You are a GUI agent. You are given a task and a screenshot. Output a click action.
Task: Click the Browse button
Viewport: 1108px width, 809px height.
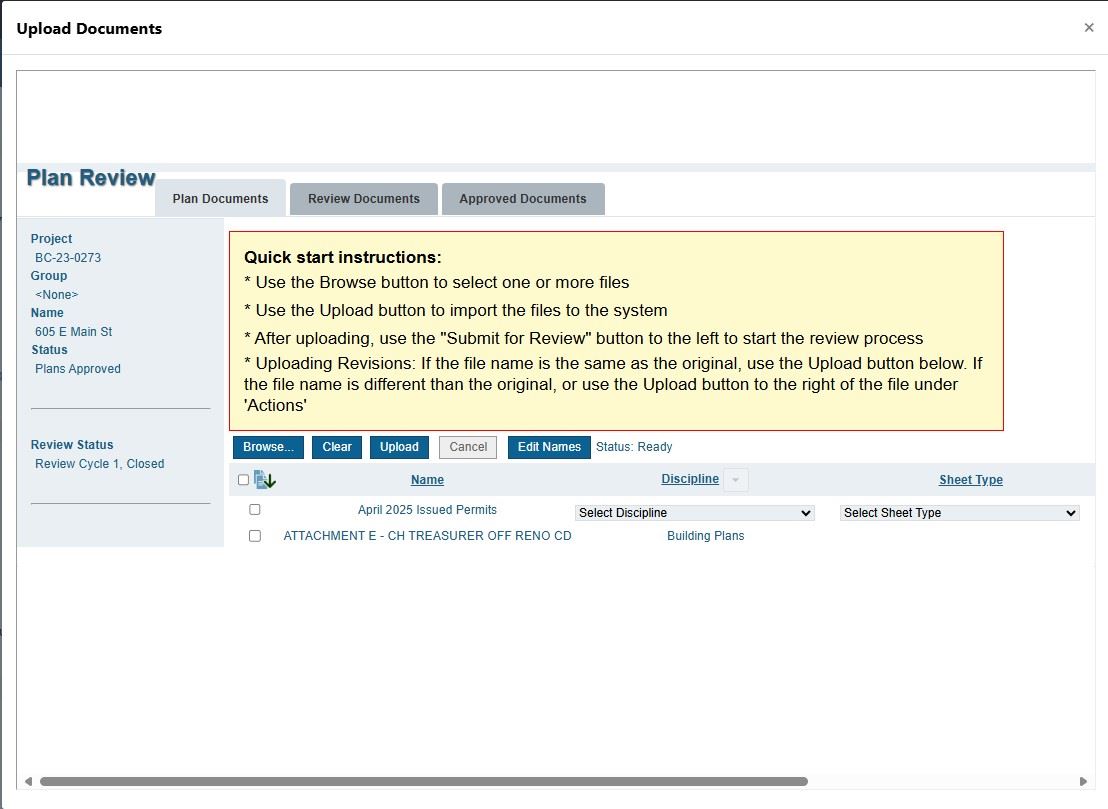(x=268, y=447)
